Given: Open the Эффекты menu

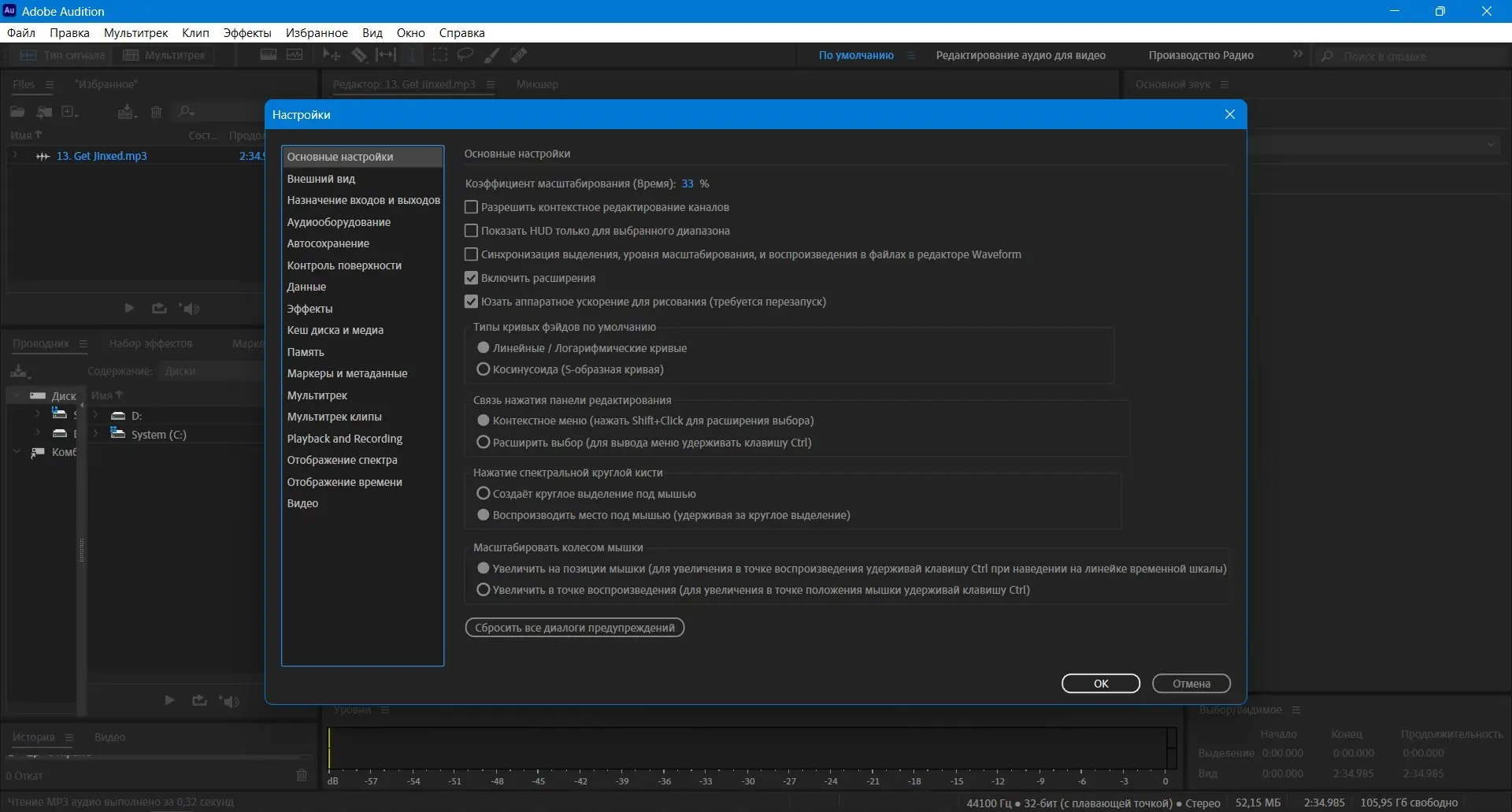Looking at the screenshot, I should pos(247,33).
